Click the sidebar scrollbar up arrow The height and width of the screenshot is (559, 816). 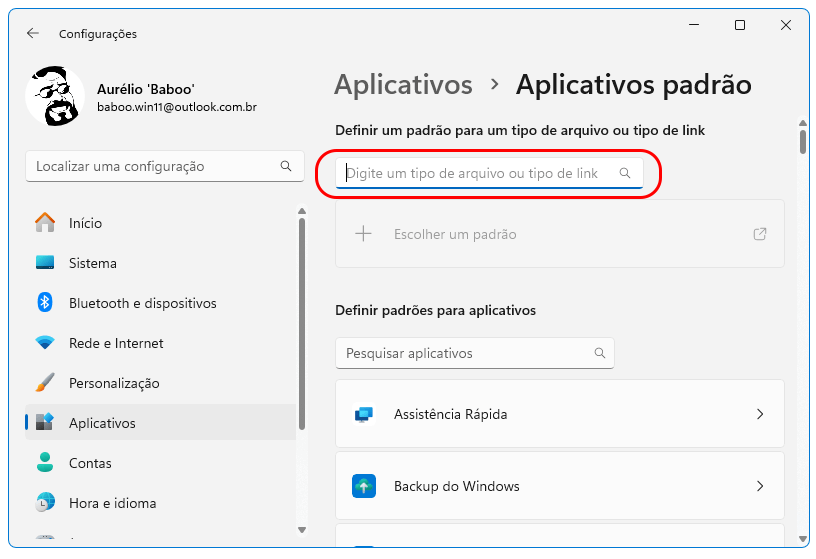point(302,211)
